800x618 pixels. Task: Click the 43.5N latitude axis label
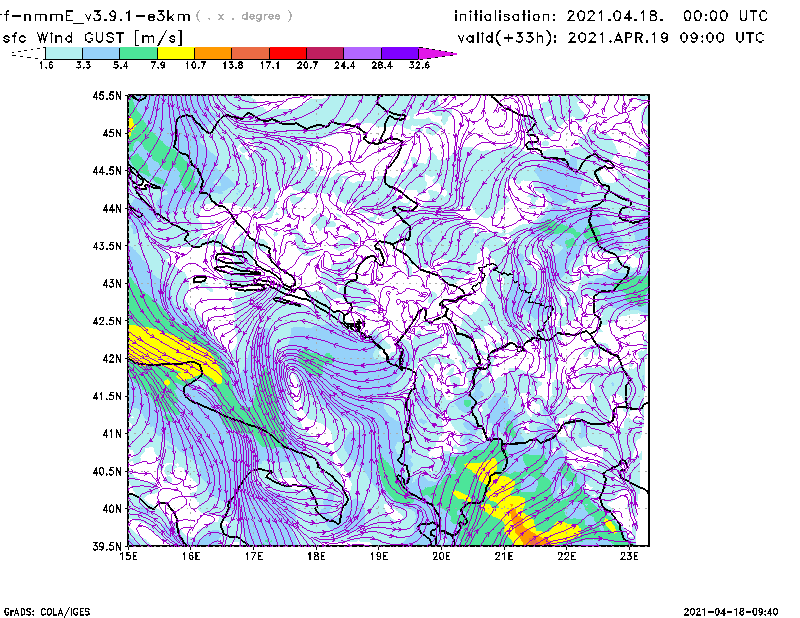point(107,246)
